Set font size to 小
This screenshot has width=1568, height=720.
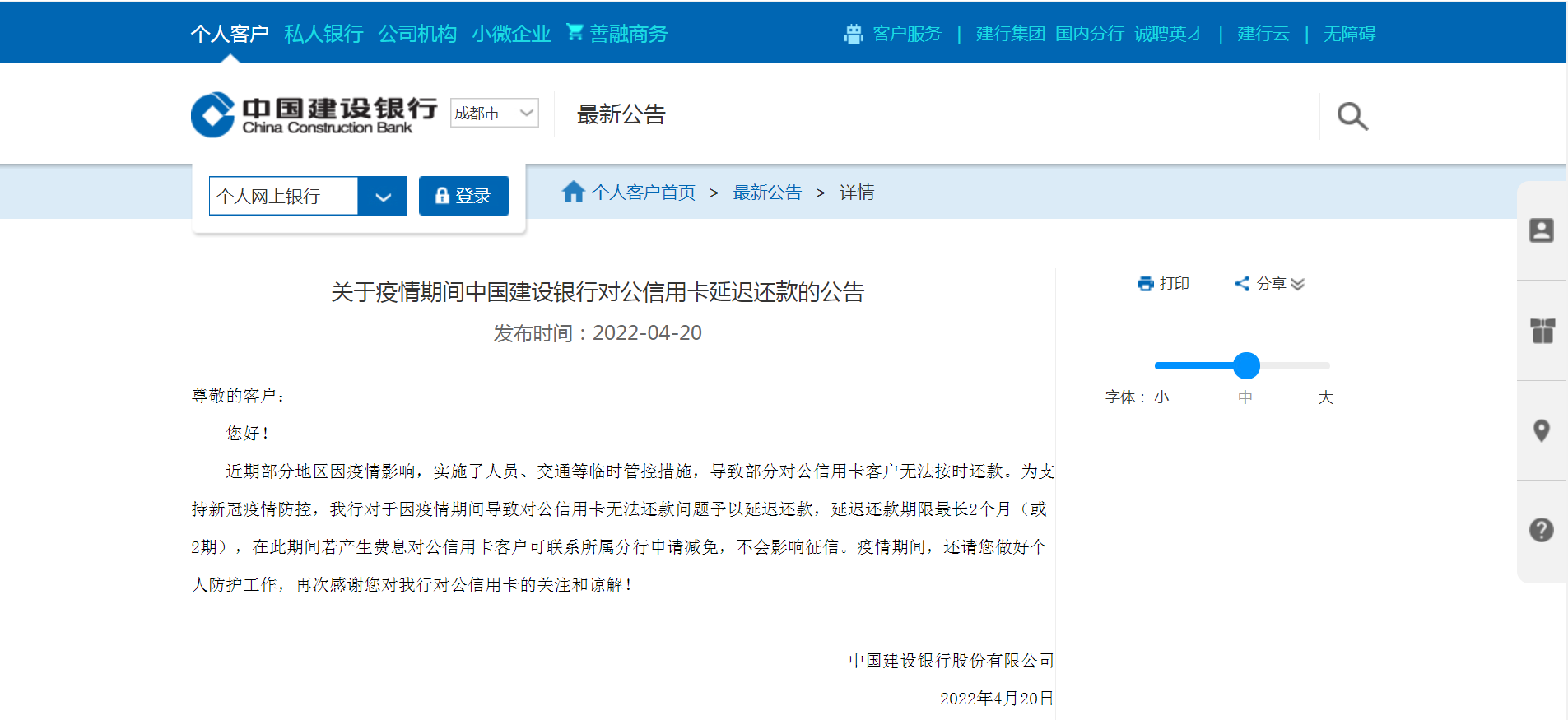[x=1161, y=397]
